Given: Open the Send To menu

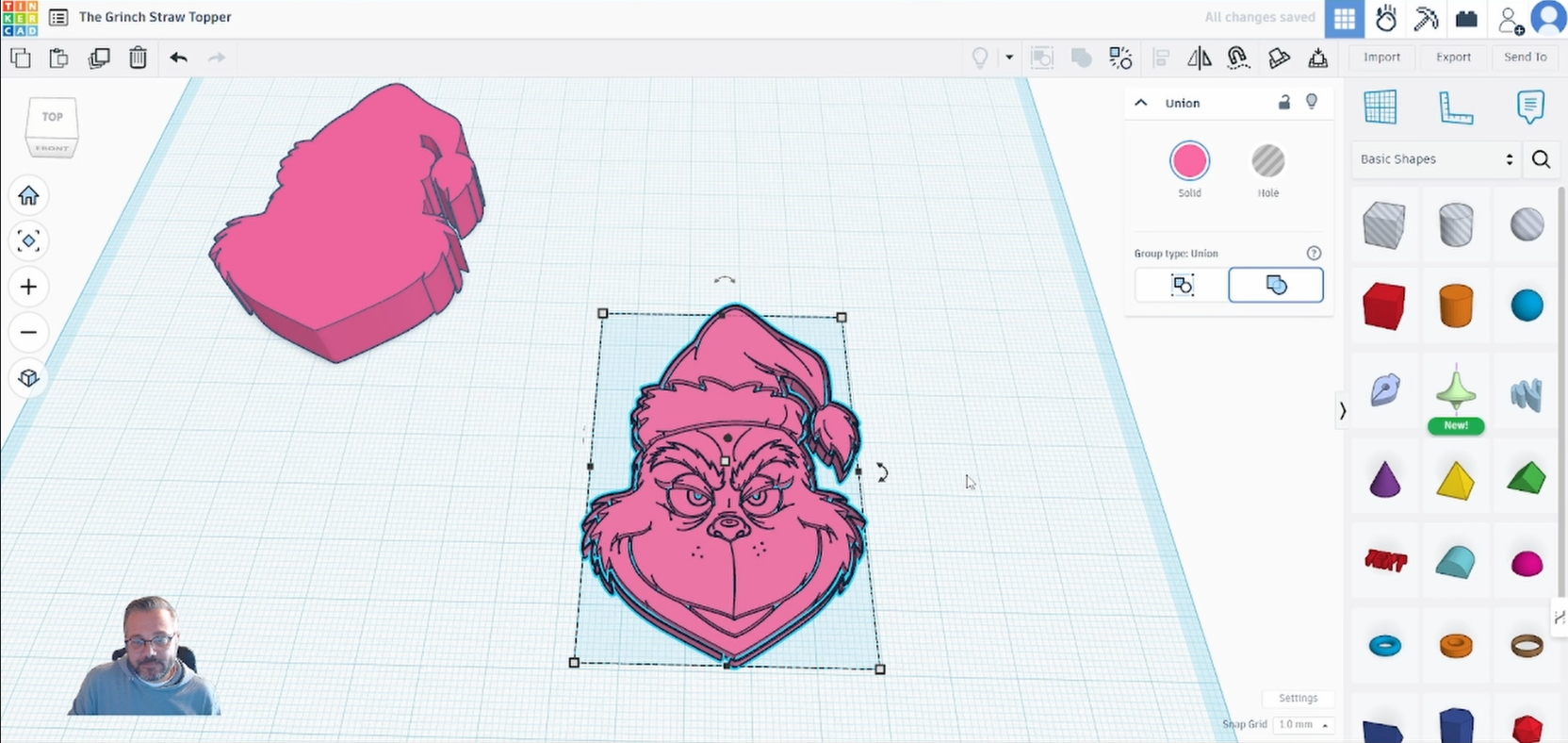Looking at the screenshot, I should 1525,58.
